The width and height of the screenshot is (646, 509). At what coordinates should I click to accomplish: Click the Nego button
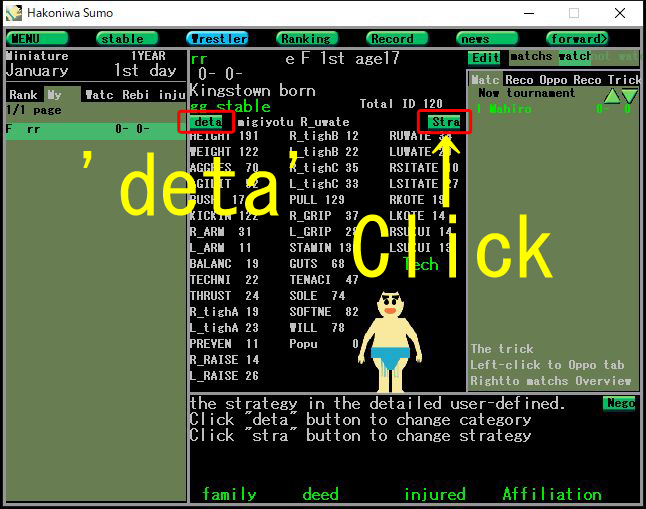619,403
